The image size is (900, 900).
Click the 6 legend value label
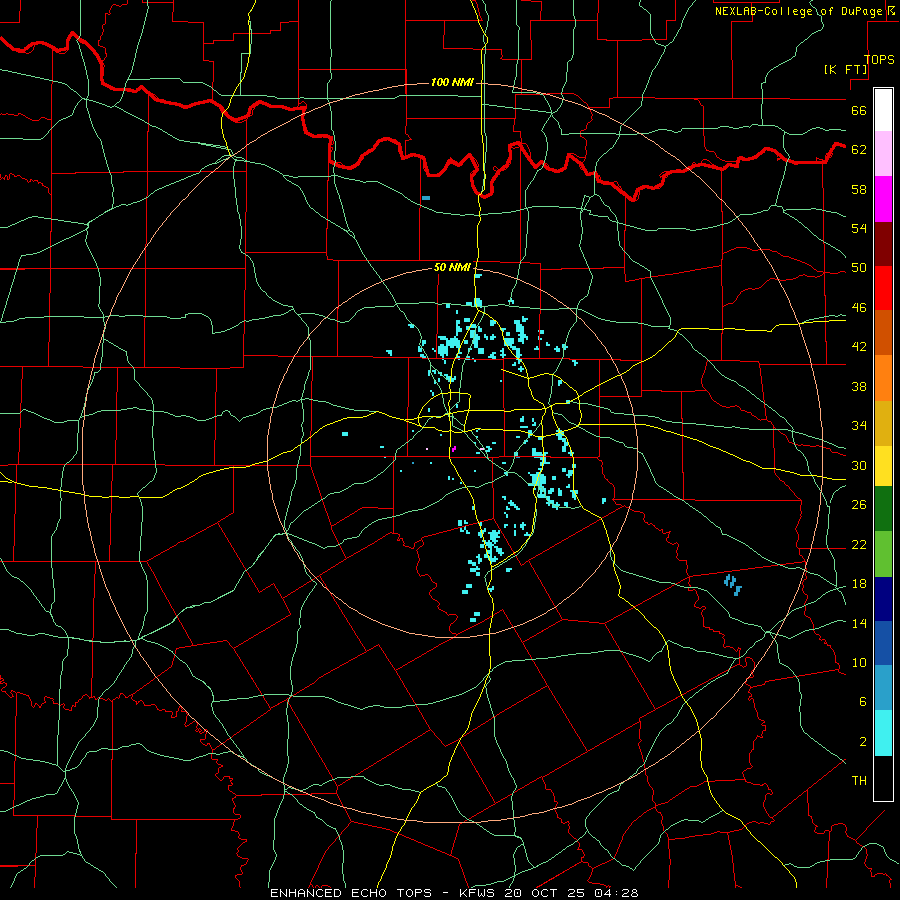(x=862, y=701)
